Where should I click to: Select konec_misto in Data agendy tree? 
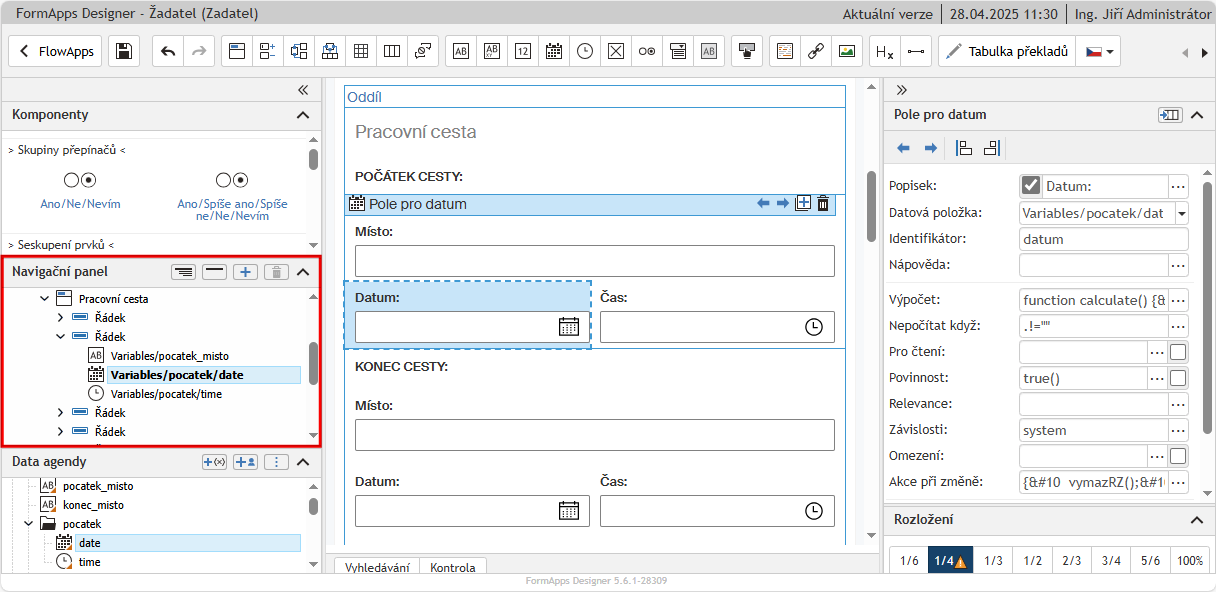click(x=91, y=505)
